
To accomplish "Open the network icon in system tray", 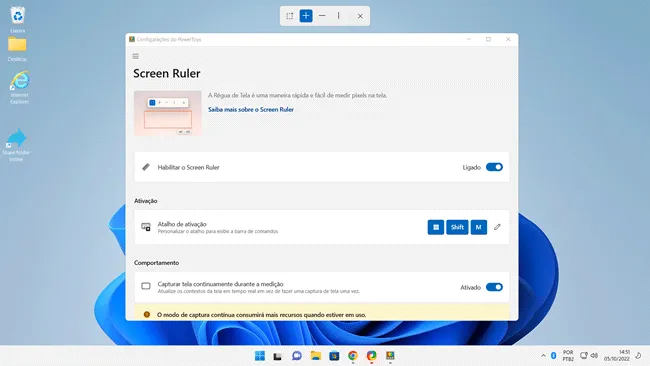I will click(x=584, y=356).
